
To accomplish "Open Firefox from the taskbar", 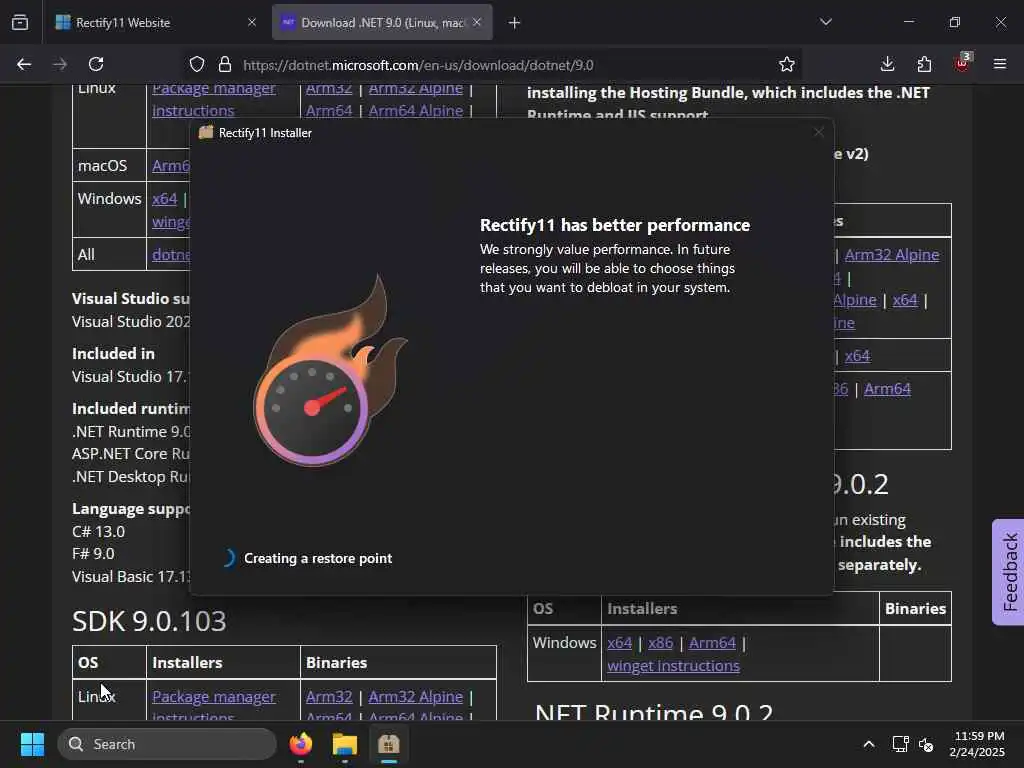I will (301, 744).
